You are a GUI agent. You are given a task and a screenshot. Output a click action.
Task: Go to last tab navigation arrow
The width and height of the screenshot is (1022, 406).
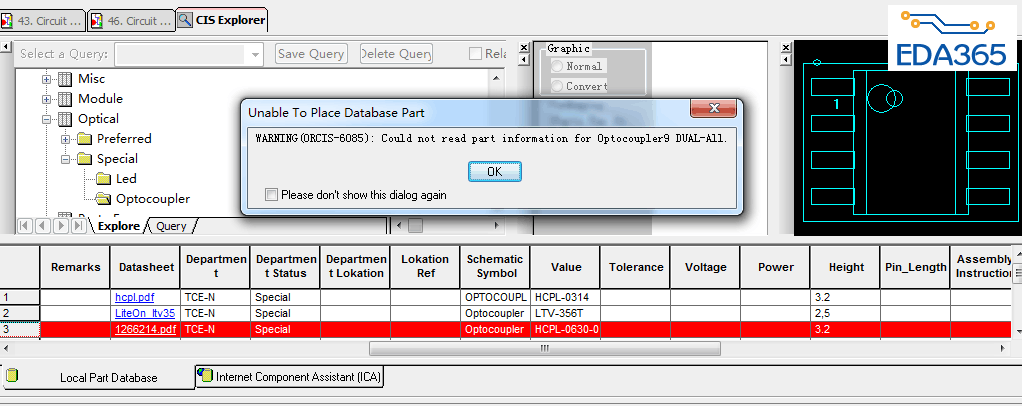pos(78,226)
